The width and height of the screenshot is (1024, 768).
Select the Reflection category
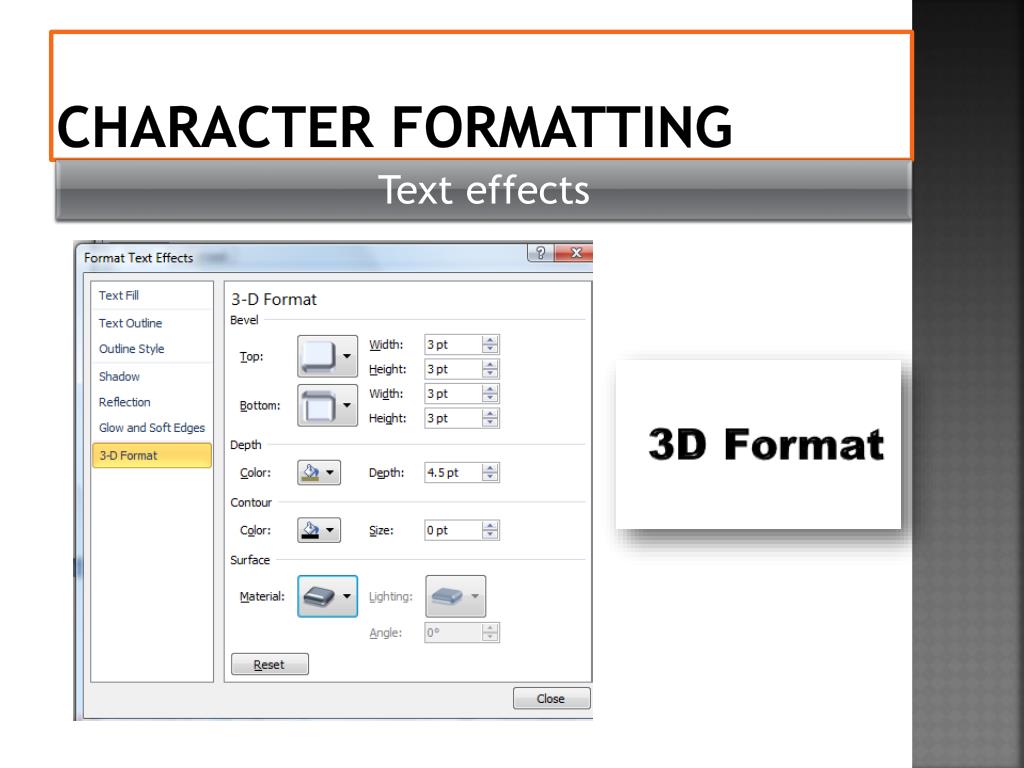124,402
